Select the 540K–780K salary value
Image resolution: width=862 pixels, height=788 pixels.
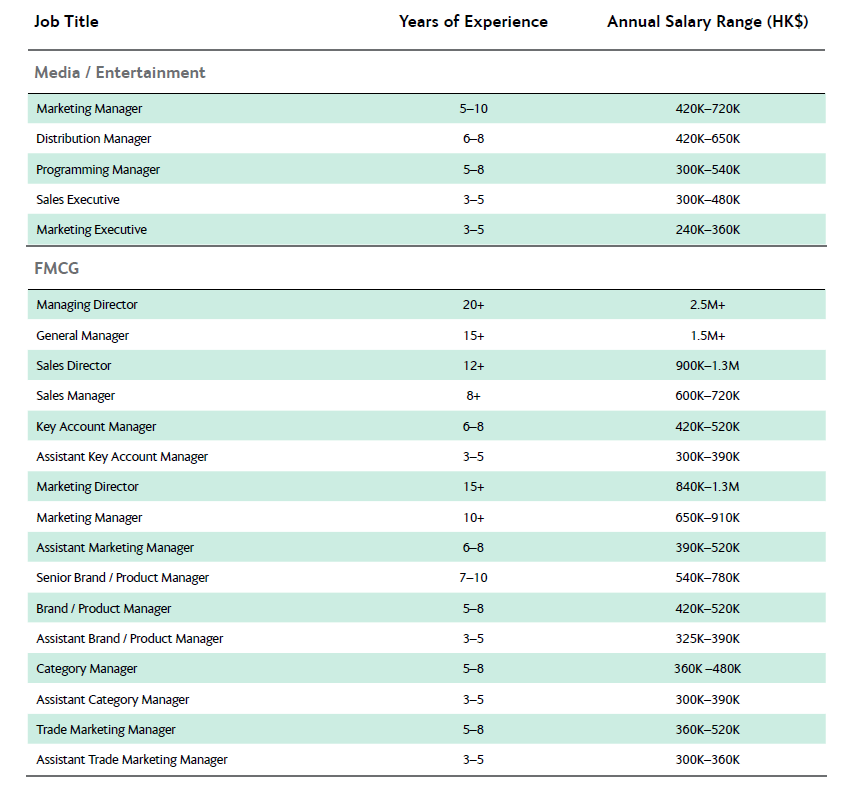pos(708,578)
